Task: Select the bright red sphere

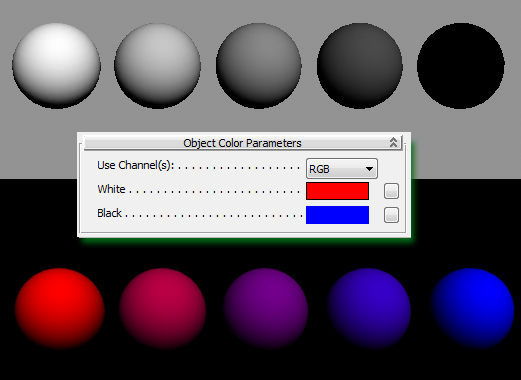Action: click(60, 308)
